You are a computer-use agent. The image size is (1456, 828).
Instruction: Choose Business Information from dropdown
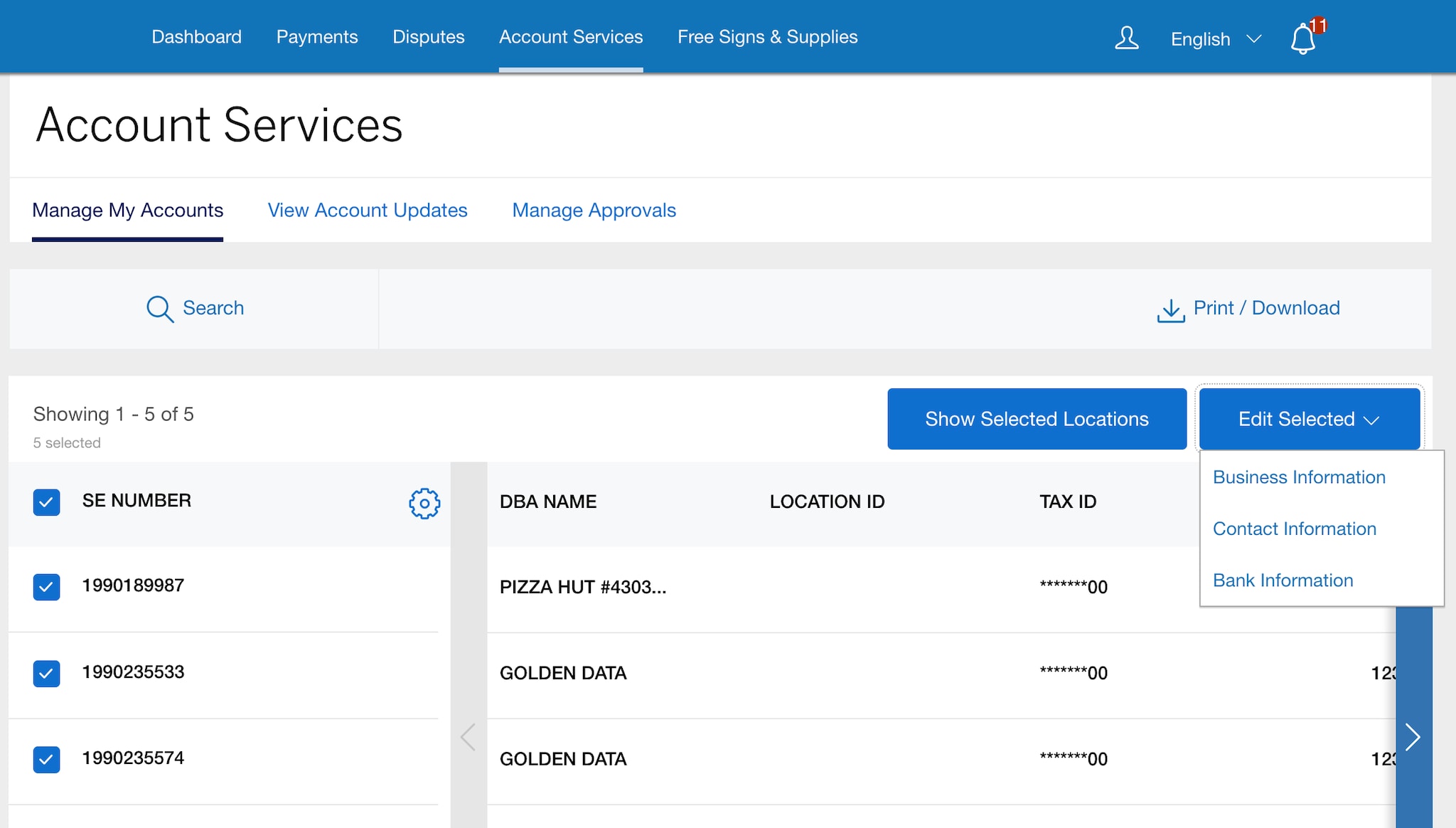[x=1299, y=477]
